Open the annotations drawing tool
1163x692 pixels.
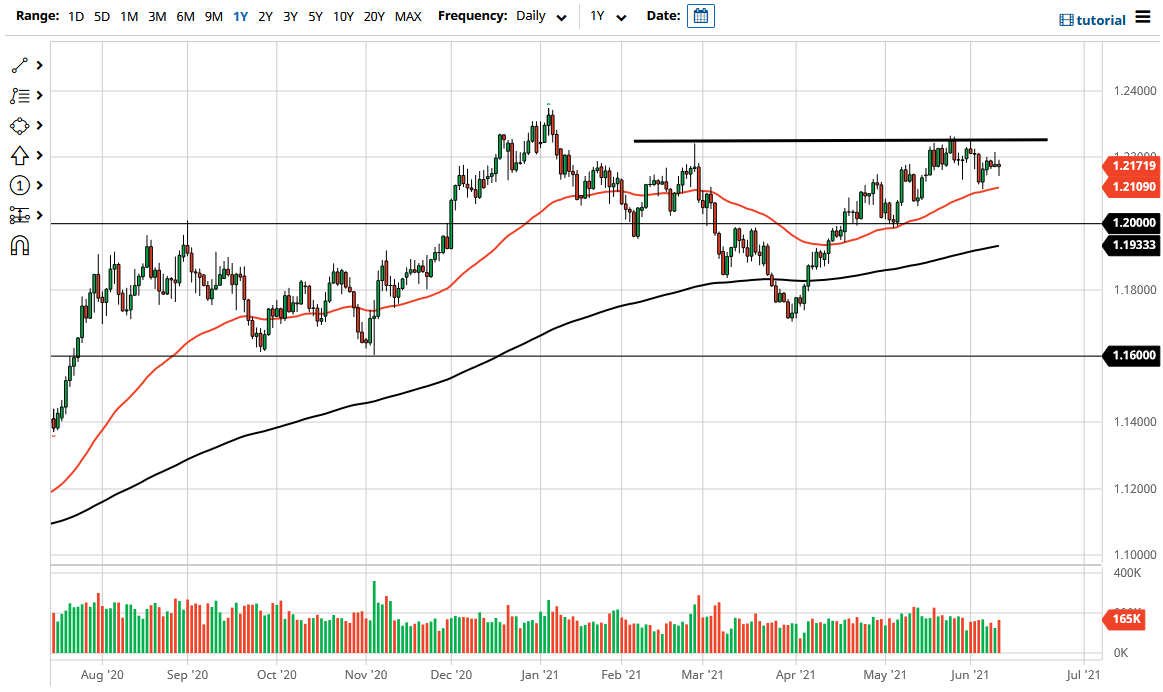[20, 95]
